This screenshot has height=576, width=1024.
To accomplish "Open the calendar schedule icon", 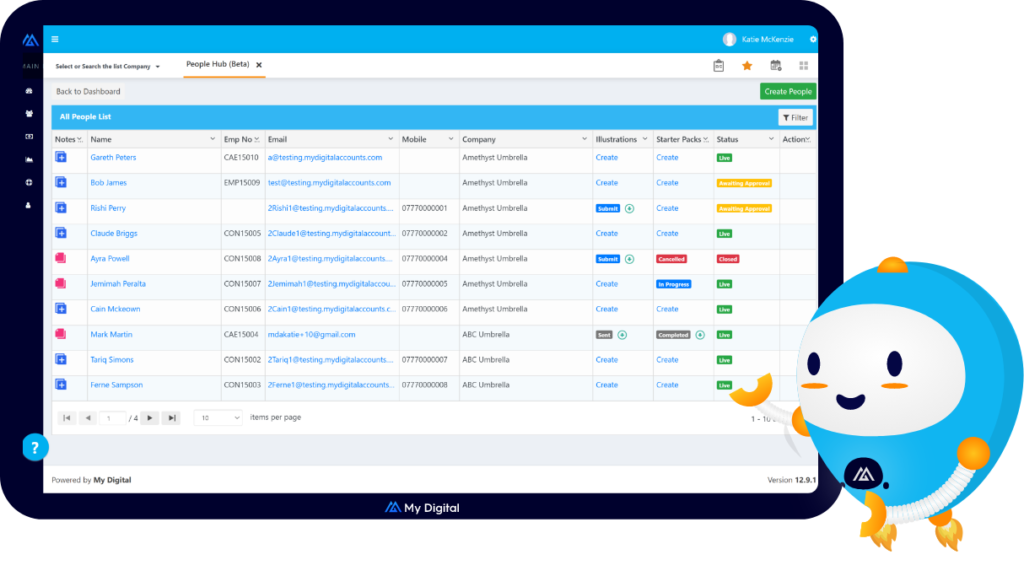I will coord(776,66).
